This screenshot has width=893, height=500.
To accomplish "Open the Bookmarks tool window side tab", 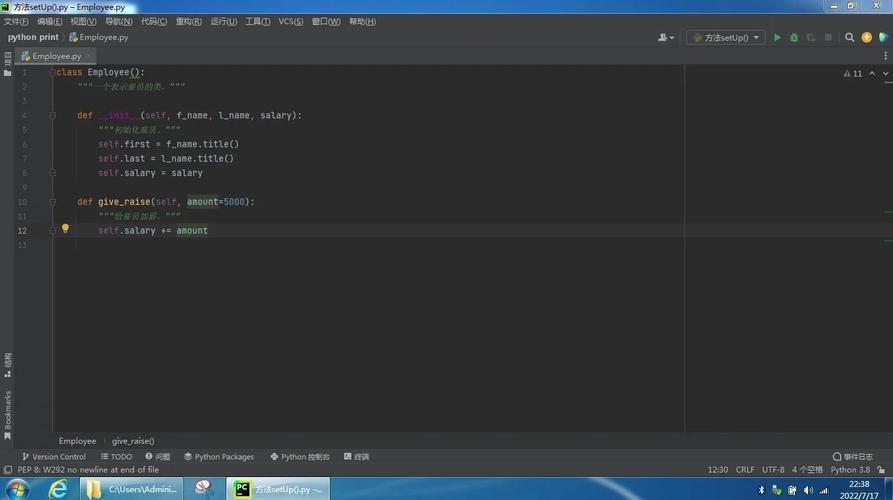I will point(7,415).
